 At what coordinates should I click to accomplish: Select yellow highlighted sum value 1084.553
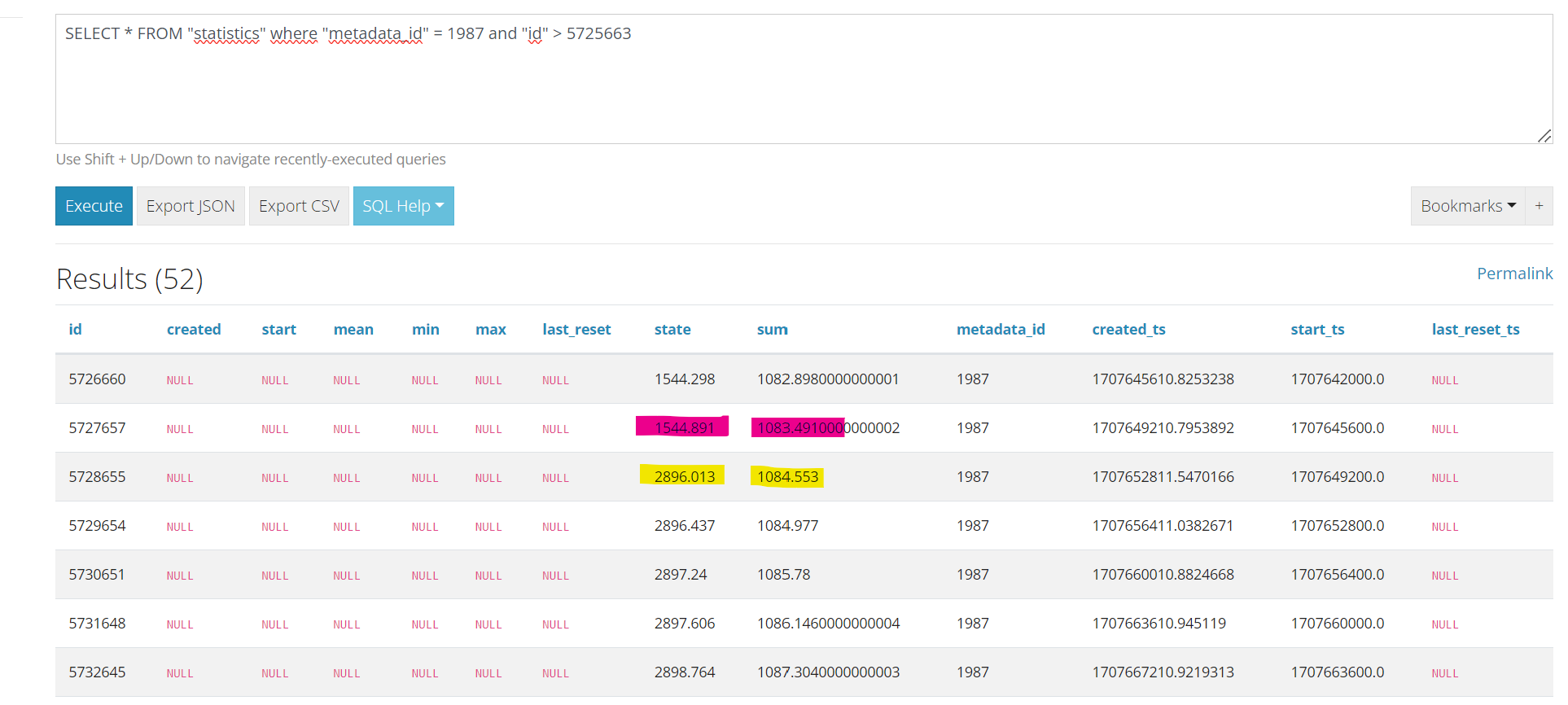click(787, 477)
